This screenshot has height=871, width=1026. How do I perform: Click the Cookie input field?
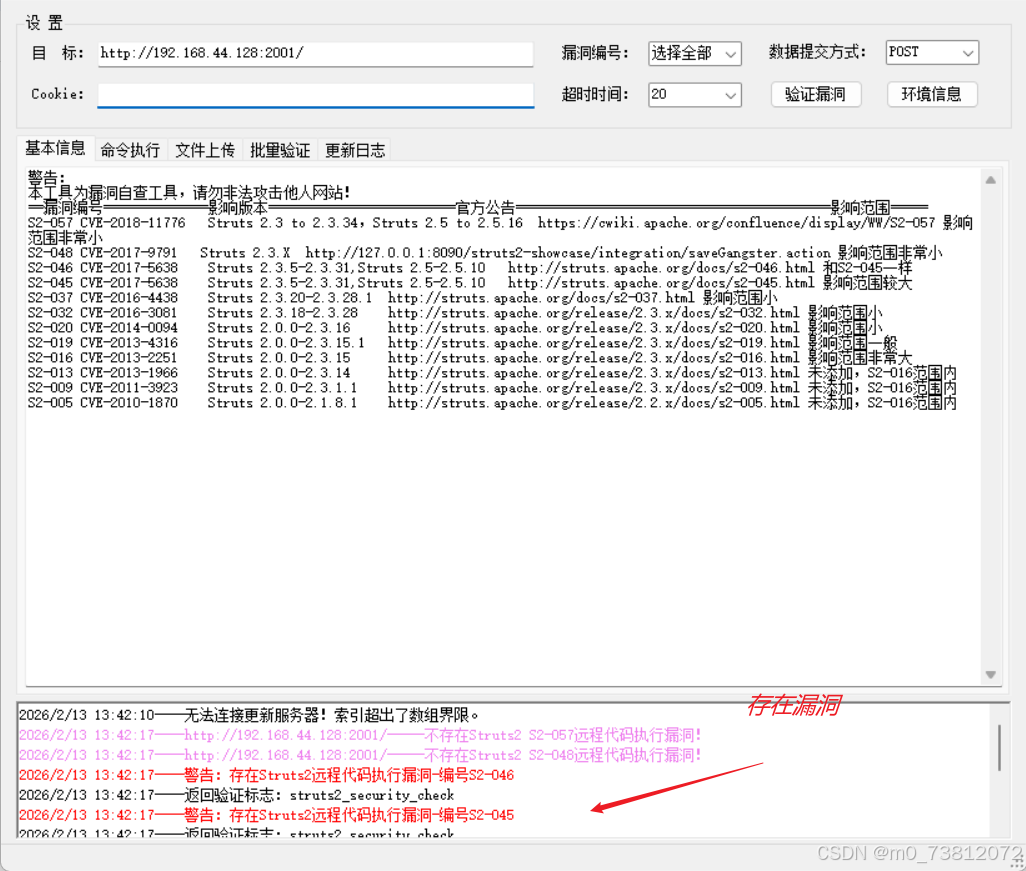315,94
